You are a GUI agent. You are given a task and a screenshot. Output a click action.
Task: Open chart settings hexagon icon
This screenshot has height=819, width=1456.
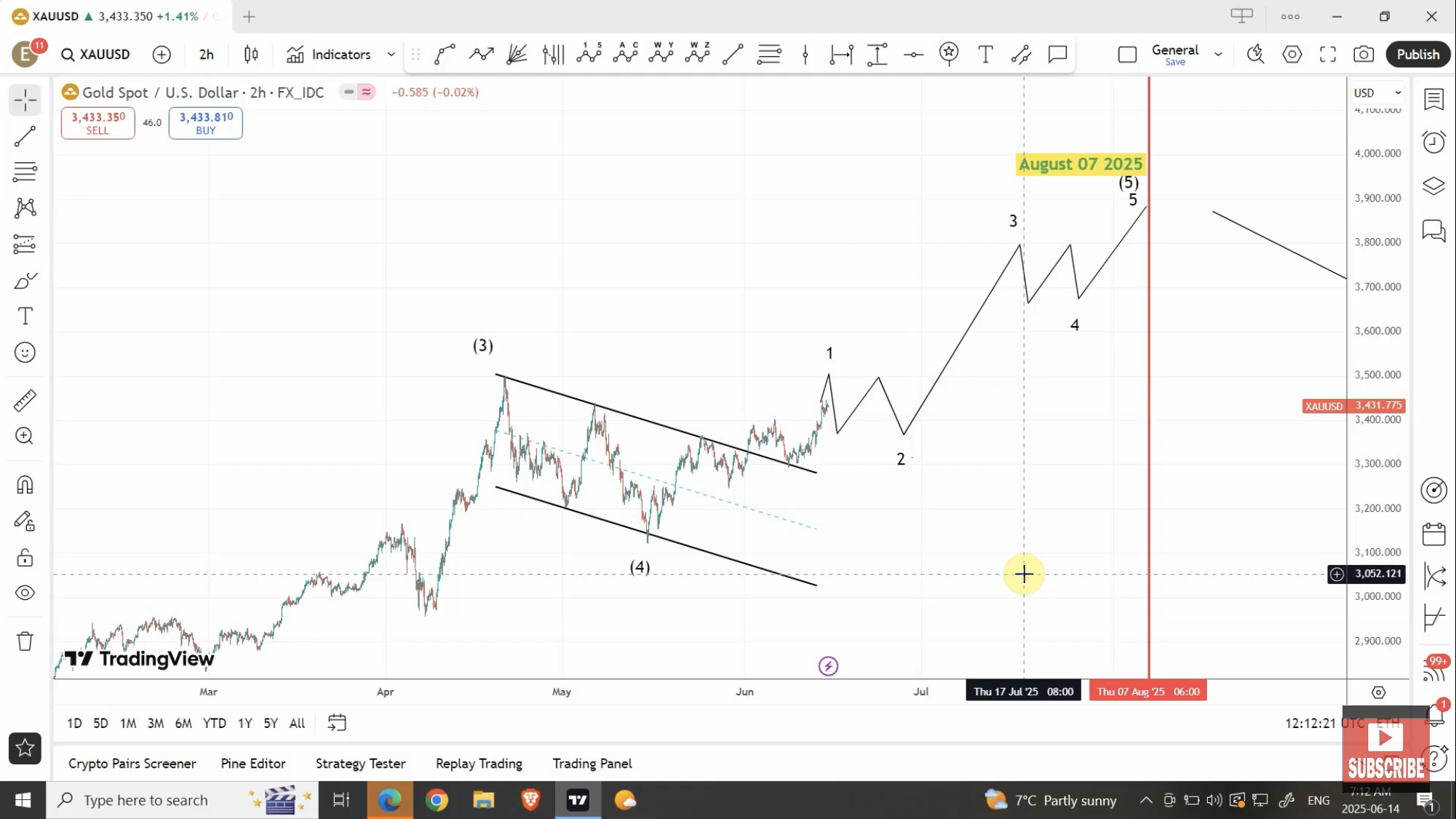point(1292,55)
